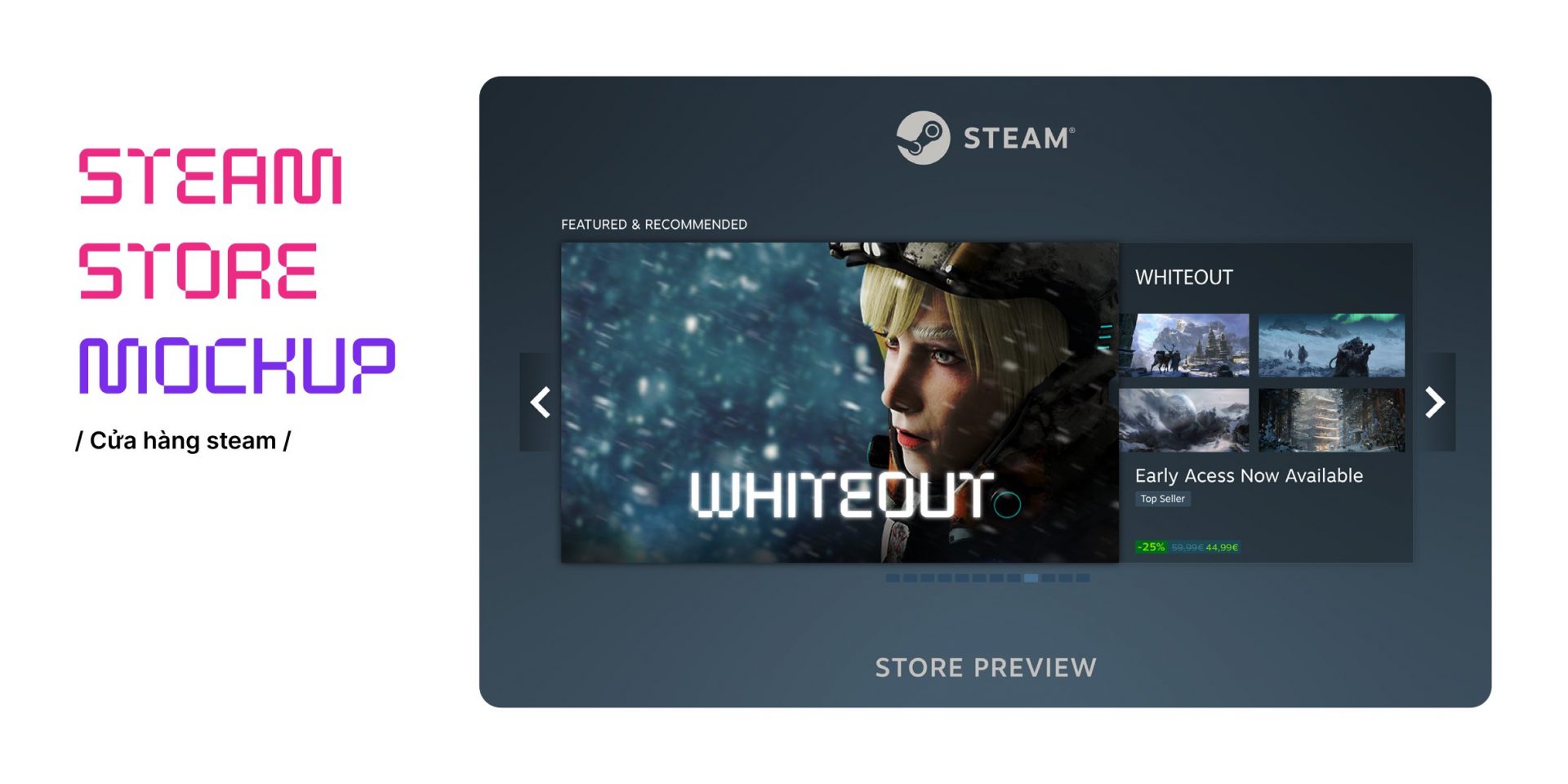The height and width of the screenshot is (784, 1568).
Task: Click the Steam logo icon
Action: (923, 138)
